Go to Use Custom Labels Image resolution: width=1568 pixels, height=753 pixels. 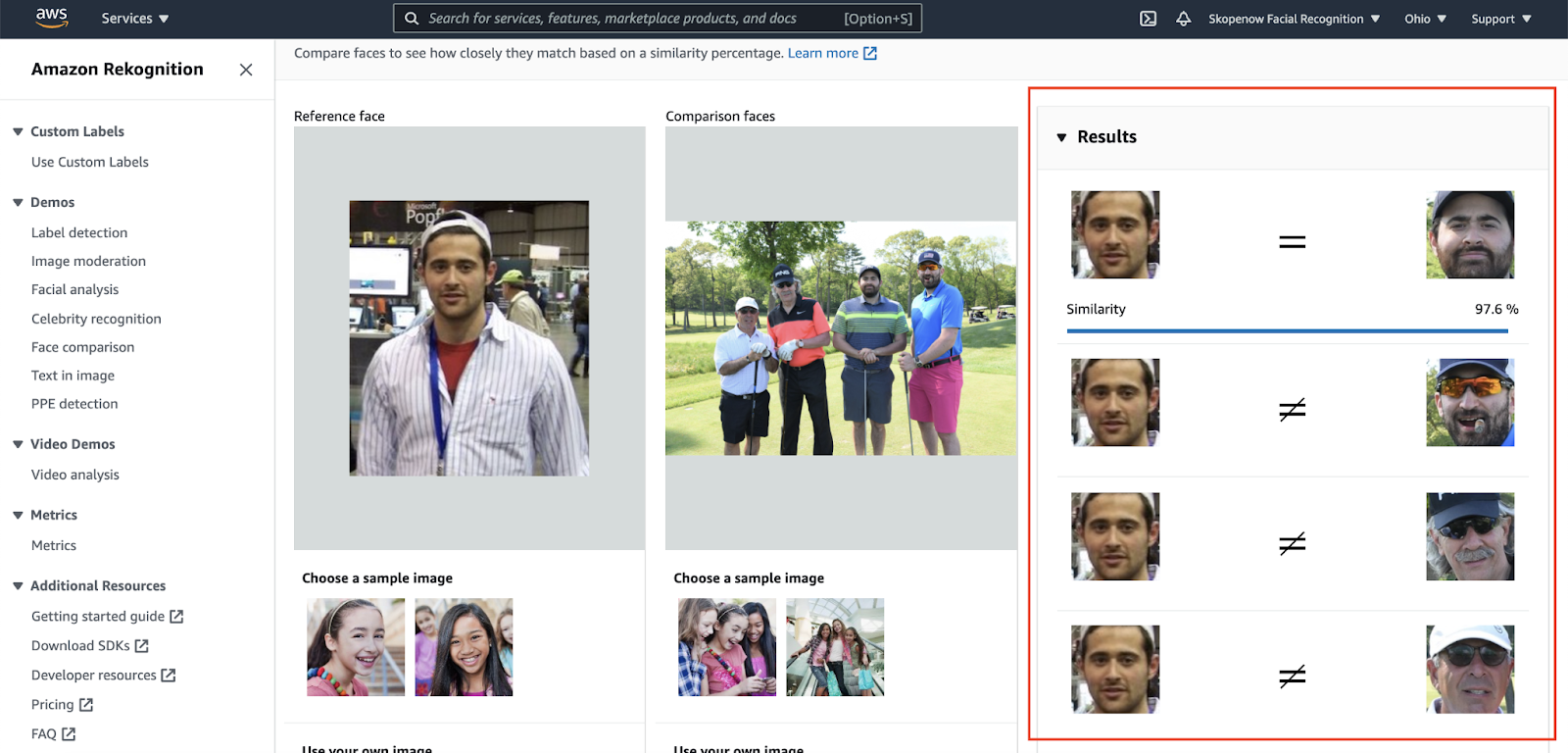click(x=90, y=162)
